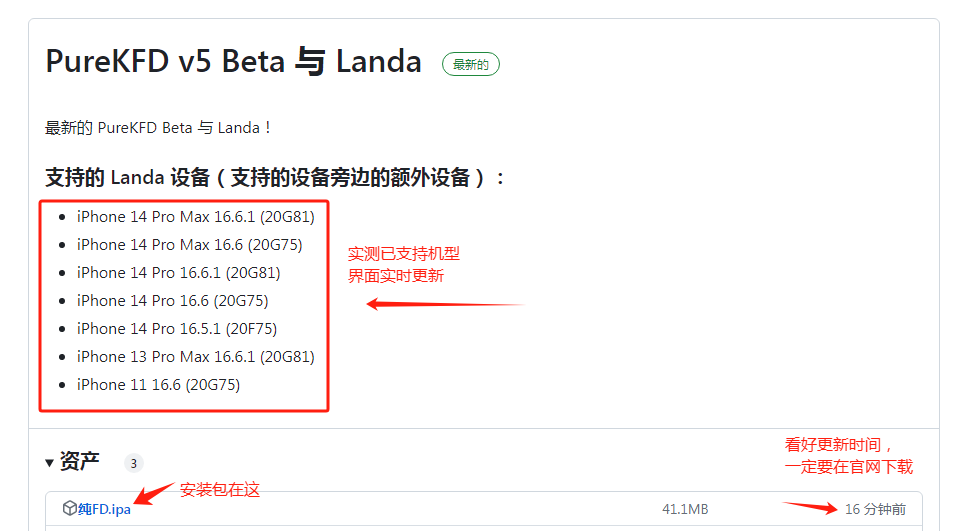977x531 pixels.
Task: Click the iPhone 14 Pro 16.6 (20G75) item
Action: [172, 301]
